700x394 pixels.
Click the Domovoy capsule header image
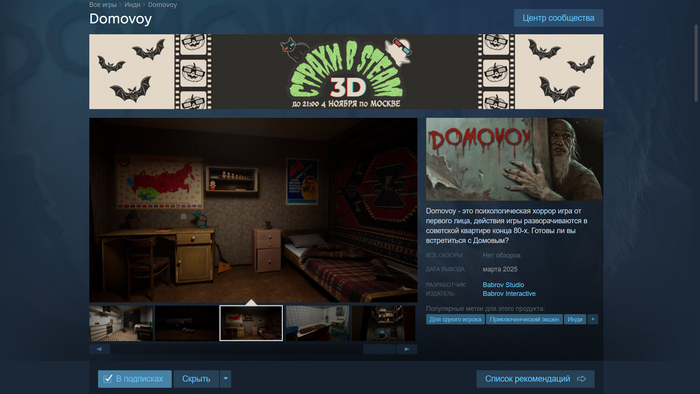pos(514,159)
